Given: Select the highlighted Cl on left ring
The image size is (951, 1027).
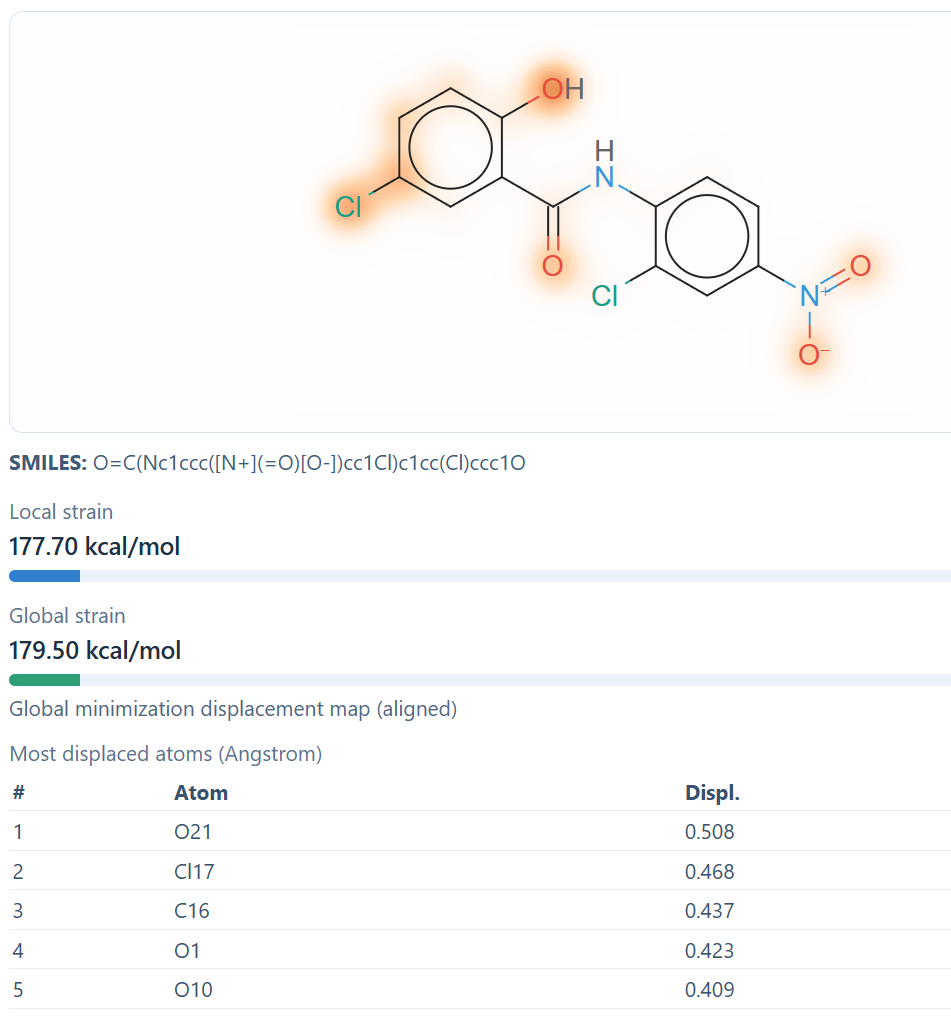Looking at the screenshot, I should point(348,207).
